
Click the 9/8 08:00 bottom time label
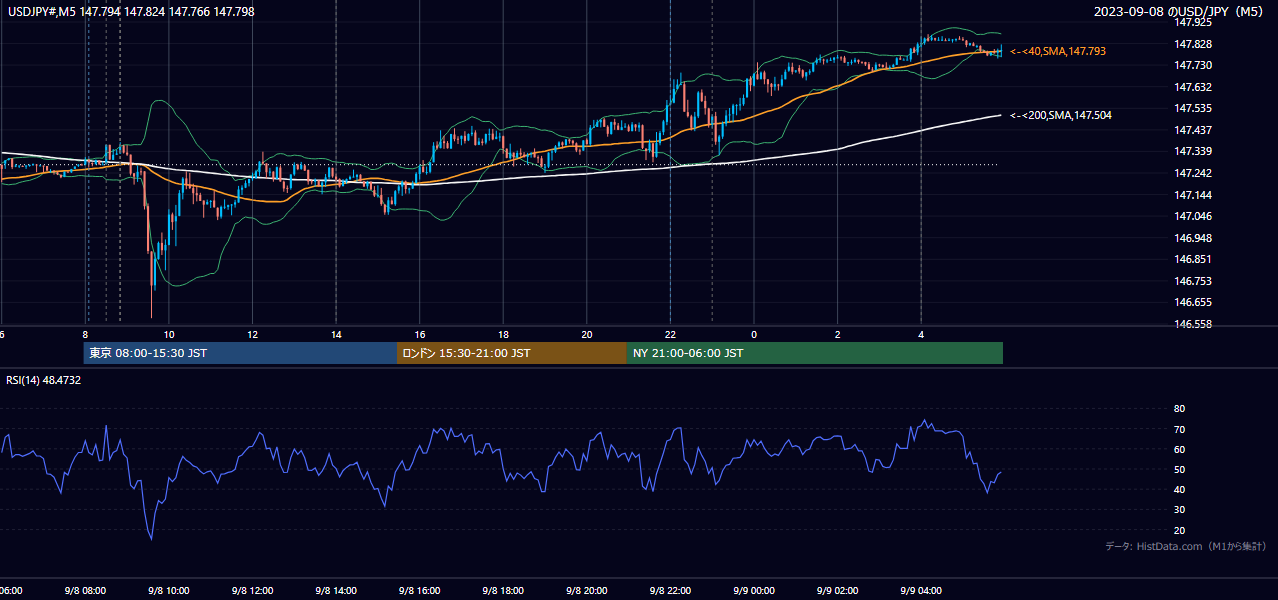coord(85,591)
